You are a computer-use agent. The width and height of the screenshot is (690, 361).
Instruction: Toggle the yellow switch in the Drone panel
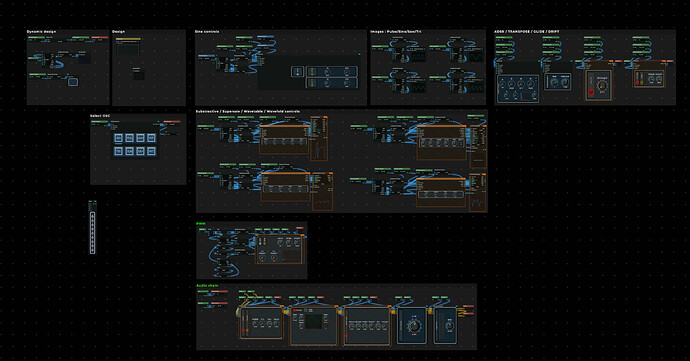coord(264,243)
